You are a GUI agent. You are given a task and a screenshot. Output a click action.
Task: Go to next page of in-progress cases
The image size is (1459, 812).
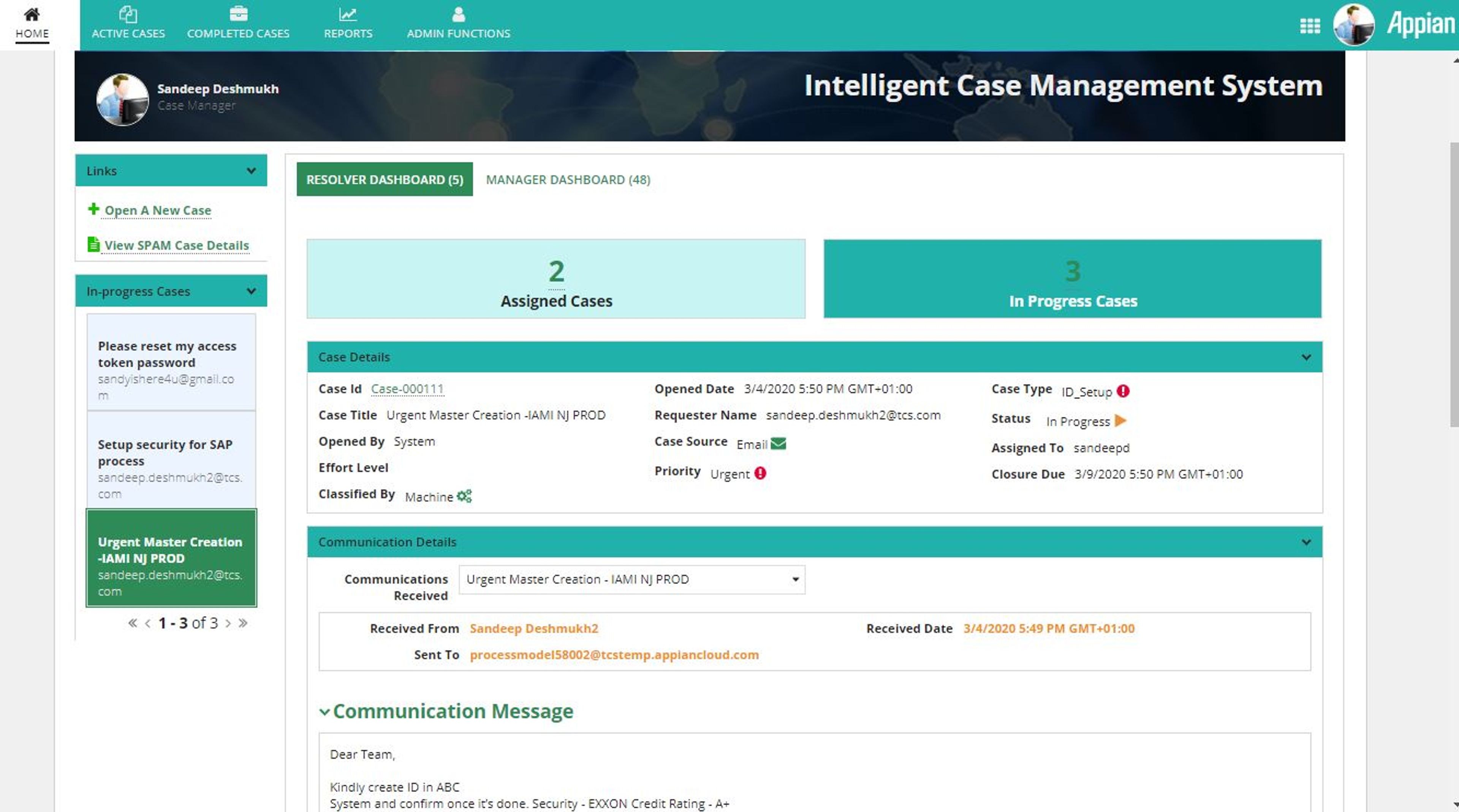[x=228, y=623]
